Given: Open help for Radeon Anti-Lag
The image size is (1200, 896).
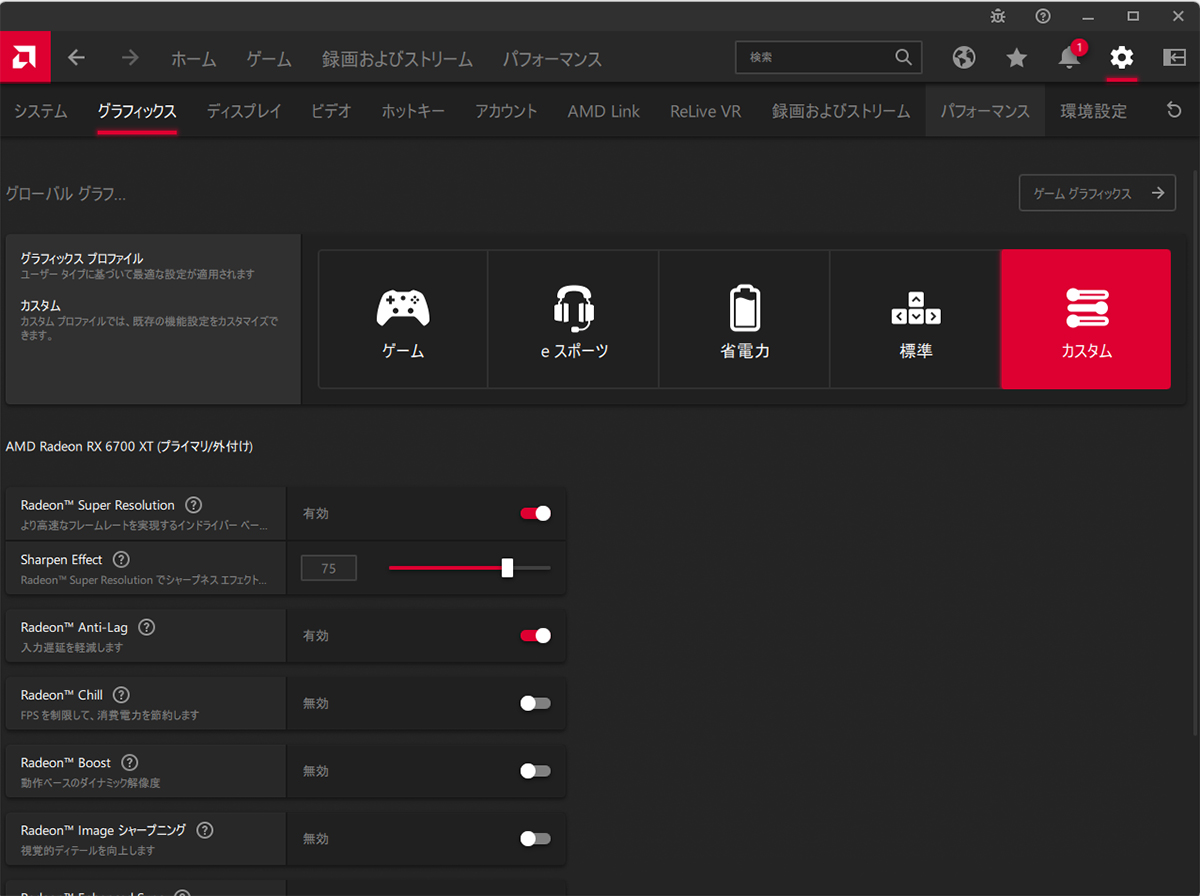Looking at the screenshot, I should (x=146, y=627).
